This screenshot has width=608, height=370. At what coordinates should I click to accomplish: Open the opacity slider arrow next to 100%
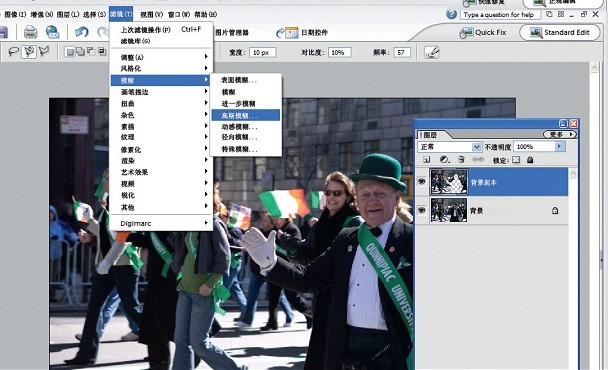tap(559, 147)
